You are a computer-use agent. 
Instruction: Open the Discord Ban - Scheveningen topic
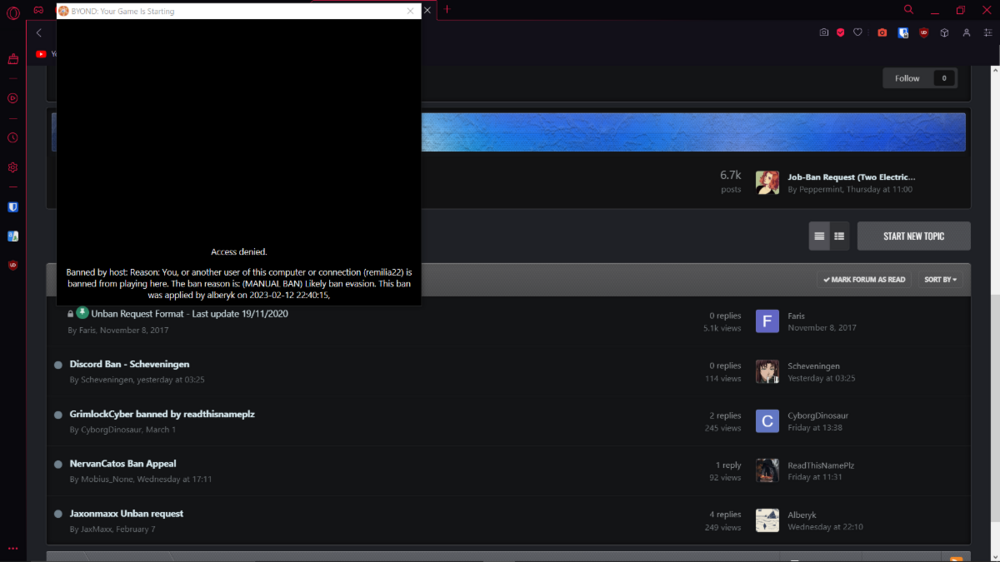(129, 364)
